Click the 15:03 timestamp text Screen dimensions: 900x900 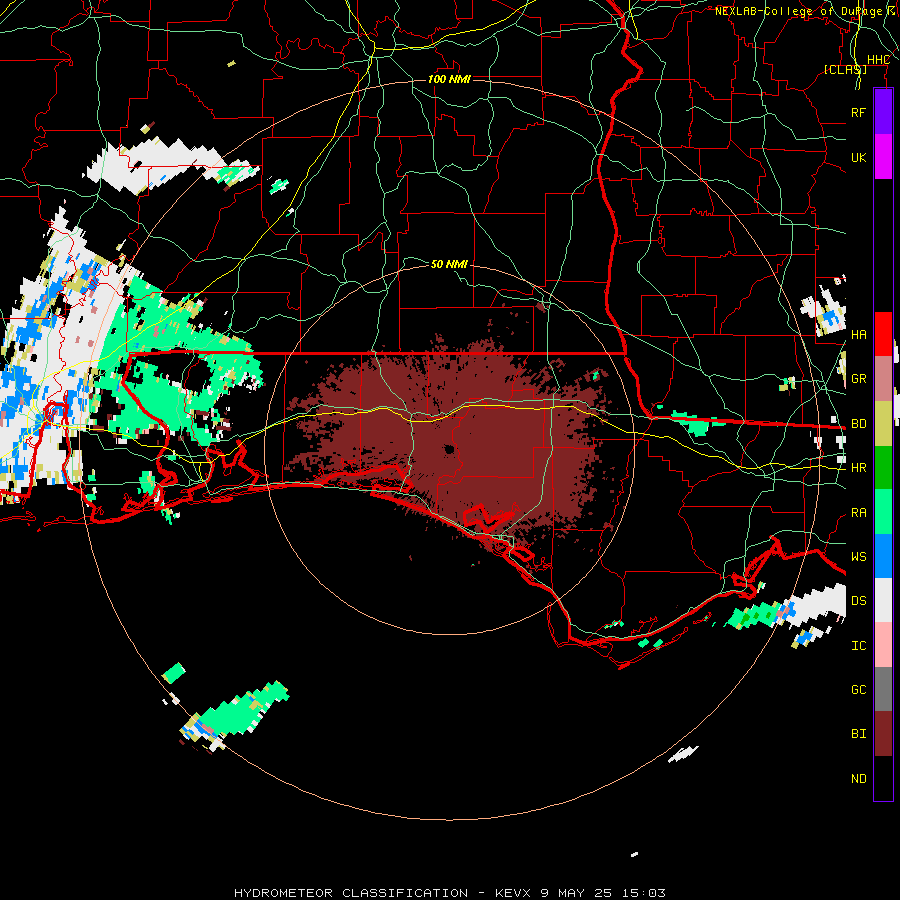[x=645, y=893]
